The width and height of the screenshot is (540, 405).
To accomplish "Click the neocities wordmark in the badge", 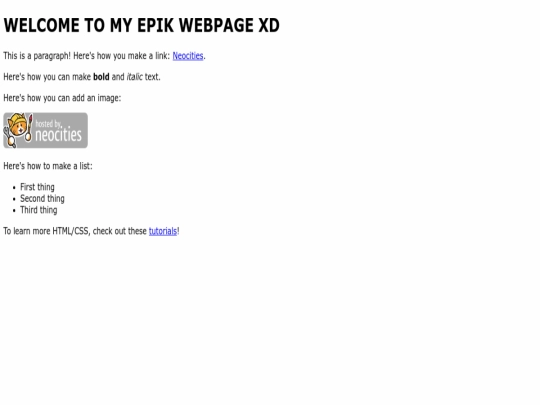I will pos(59,134).
